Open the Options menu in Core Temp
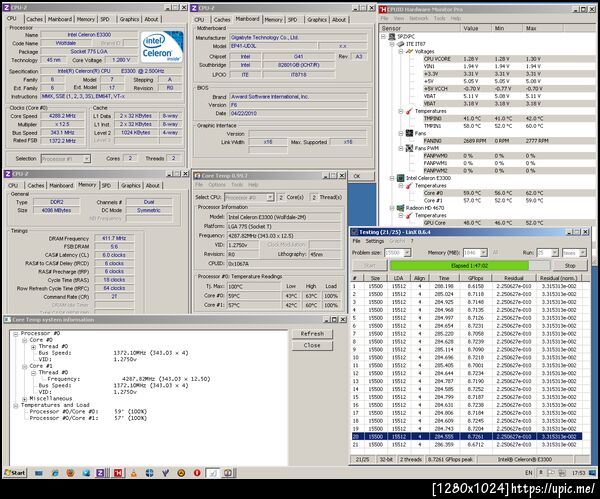 click(217, 185)
